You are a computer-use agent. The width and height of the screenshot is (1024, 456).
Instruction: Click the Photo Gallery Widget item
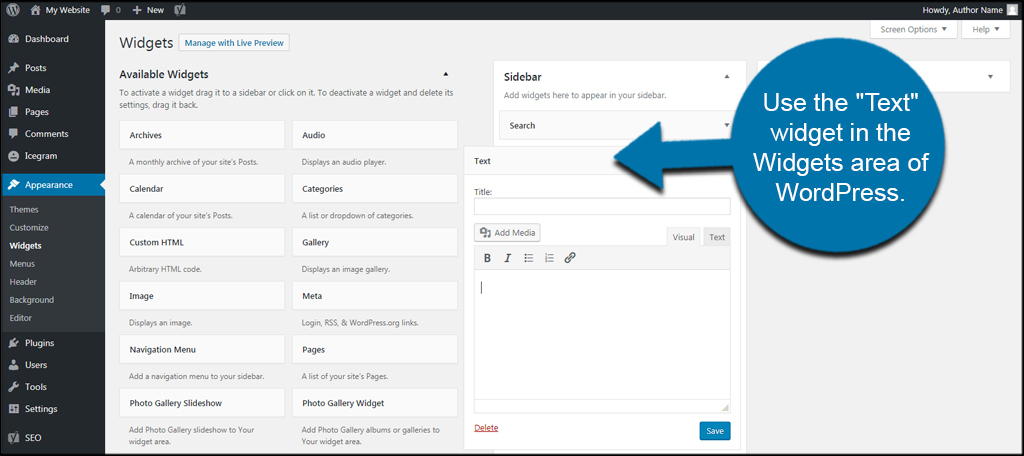(x=375, y=403)
